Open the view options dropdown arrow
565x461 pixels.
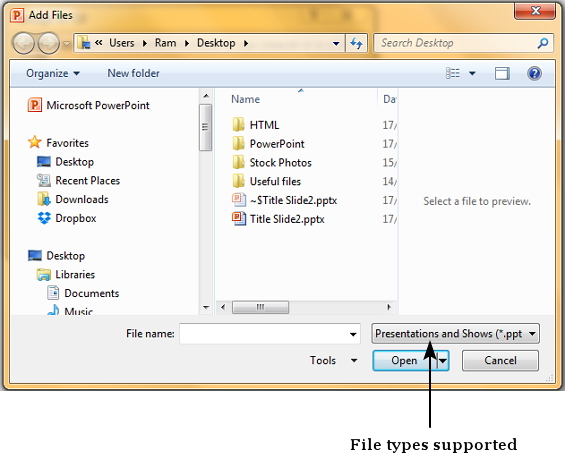coord(472,74)
